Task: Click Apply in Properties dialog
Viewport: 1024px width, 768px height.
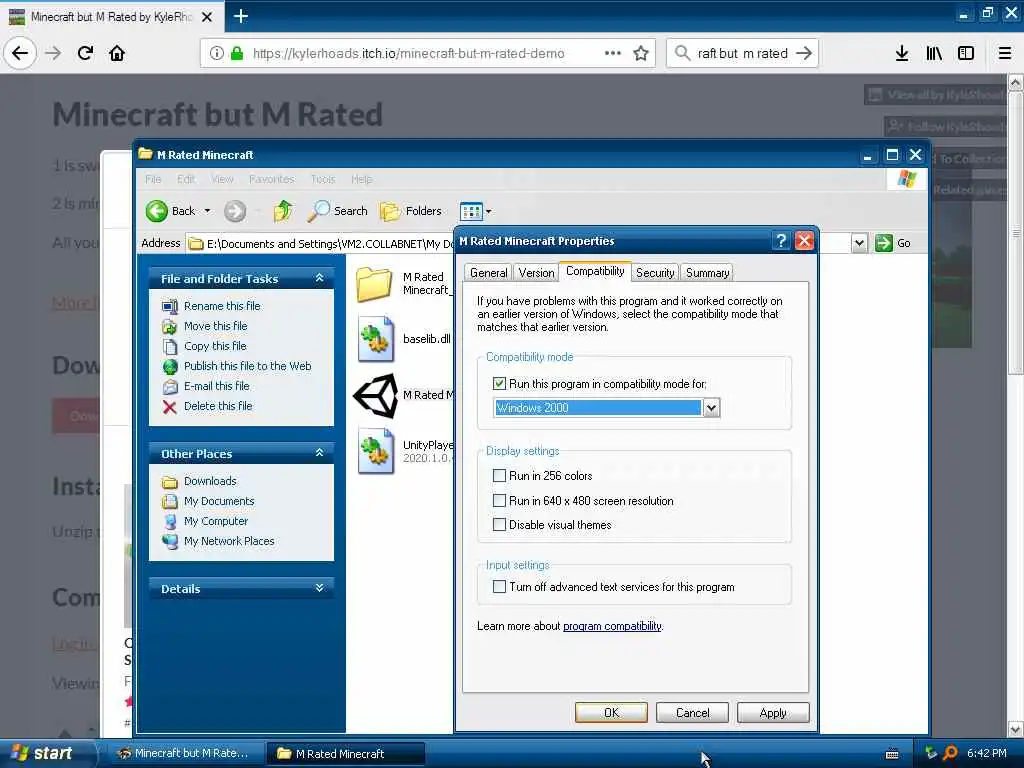Action: (773, 712)
